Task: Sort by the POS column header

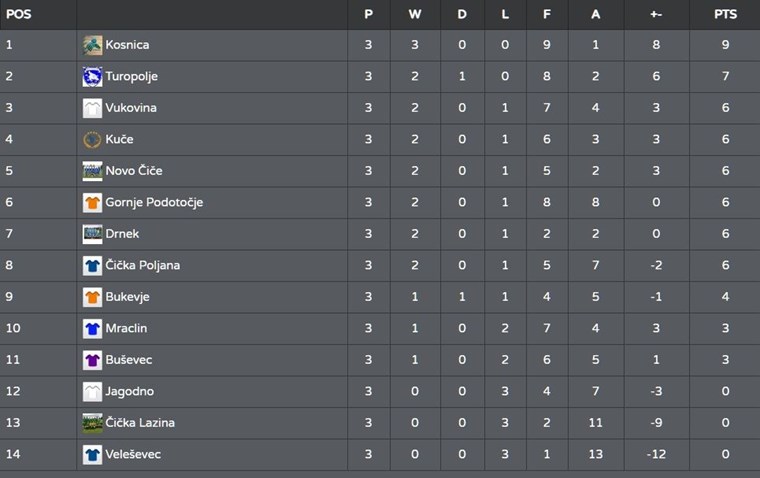Action: point(18,14)
